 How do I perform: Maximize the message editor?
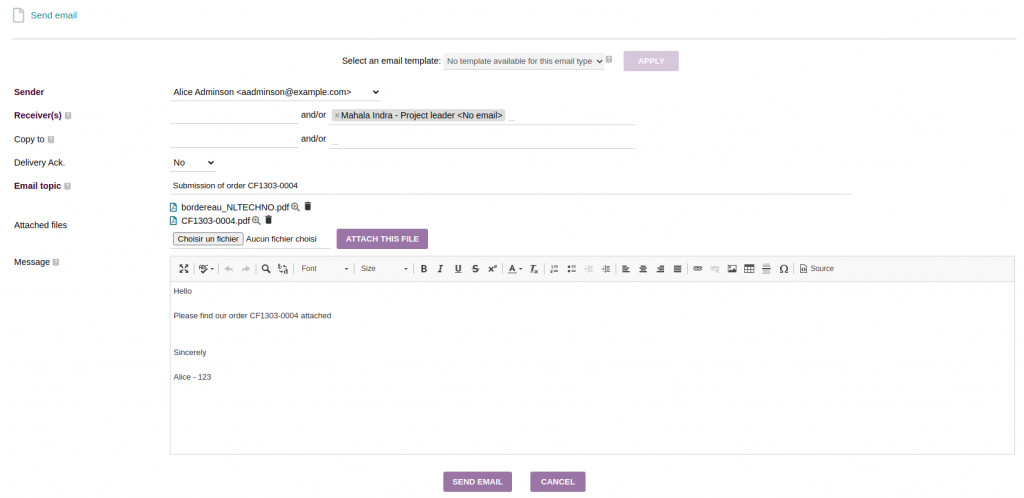pyautogui.click(x=184, y=269)
